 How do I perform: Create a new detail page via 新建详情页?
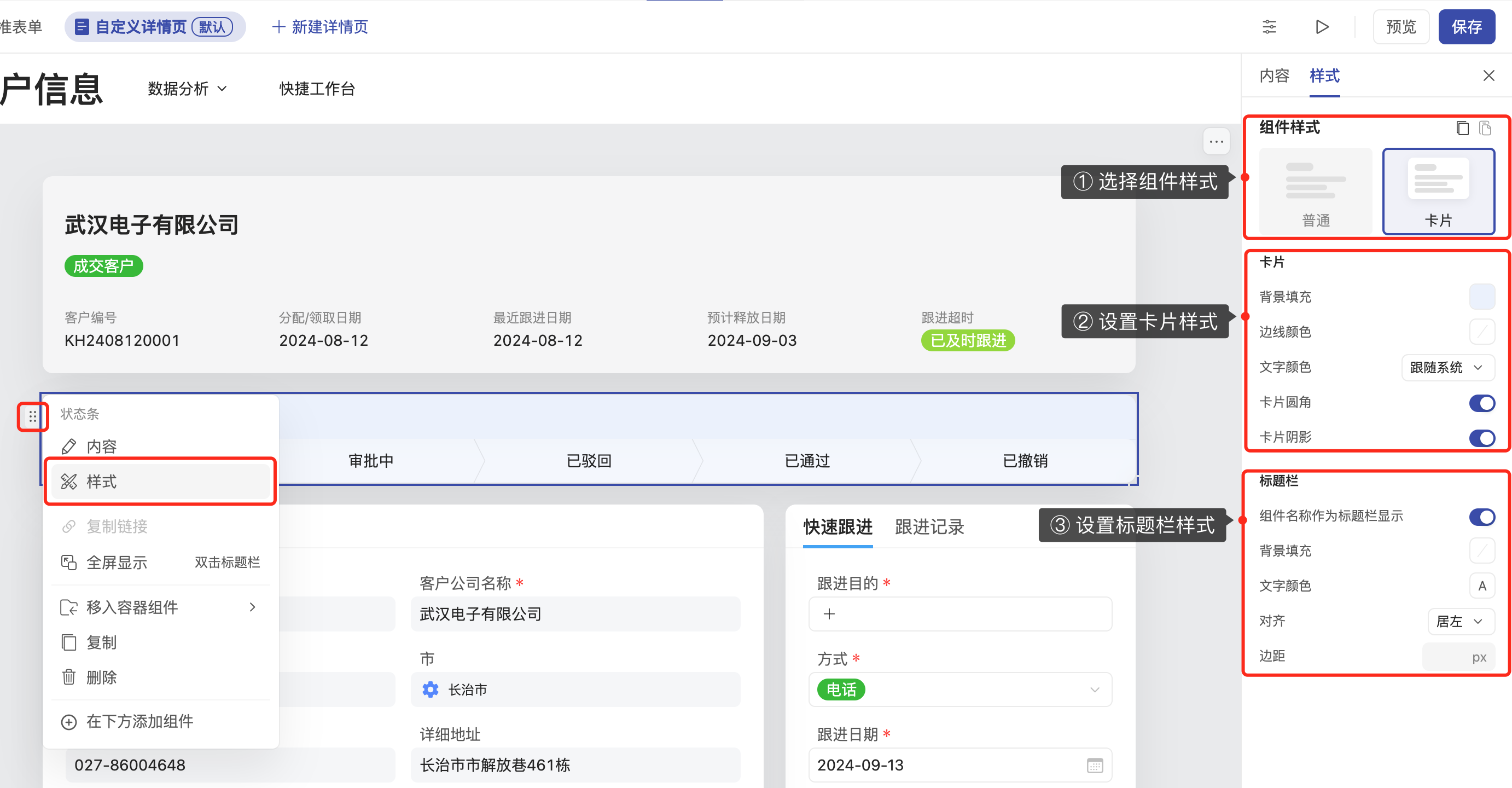[x=320, y=27]
